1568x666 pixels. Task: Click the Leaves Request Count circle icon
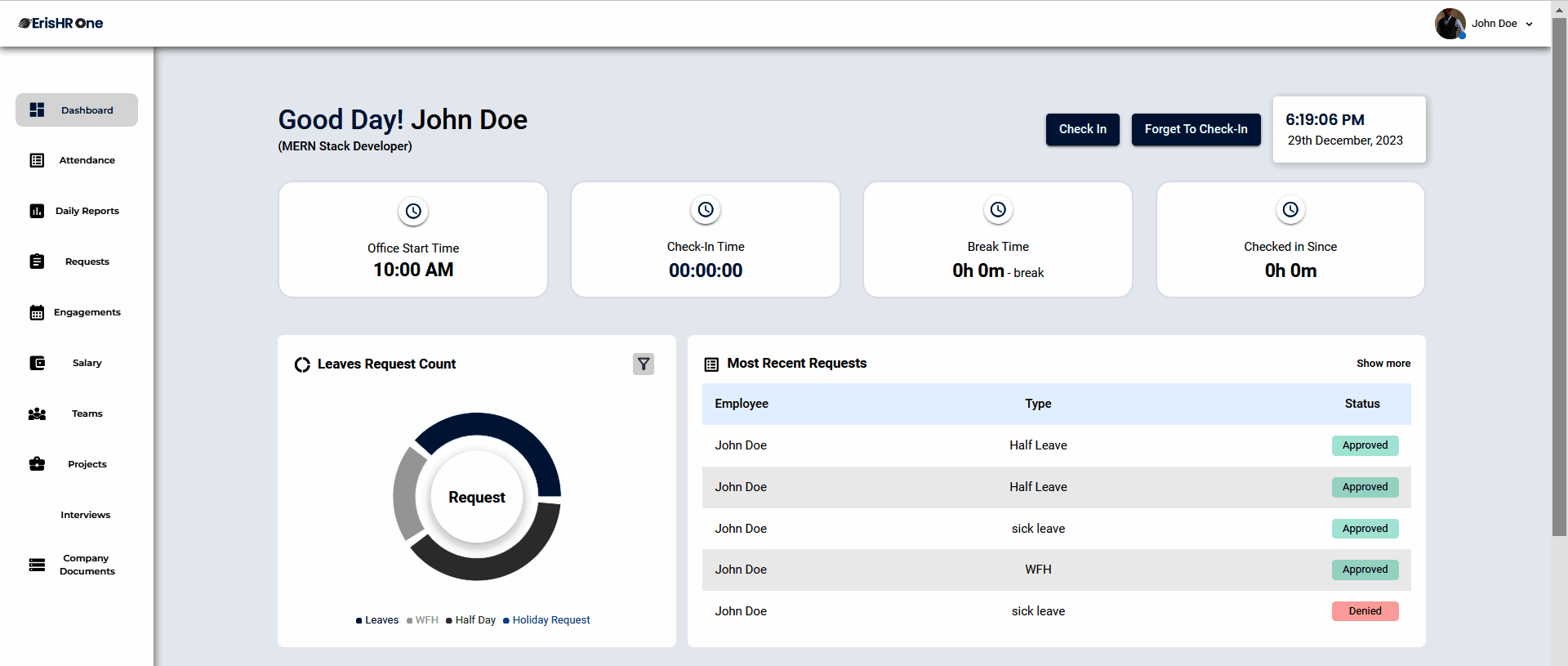(x=302, y=364)
